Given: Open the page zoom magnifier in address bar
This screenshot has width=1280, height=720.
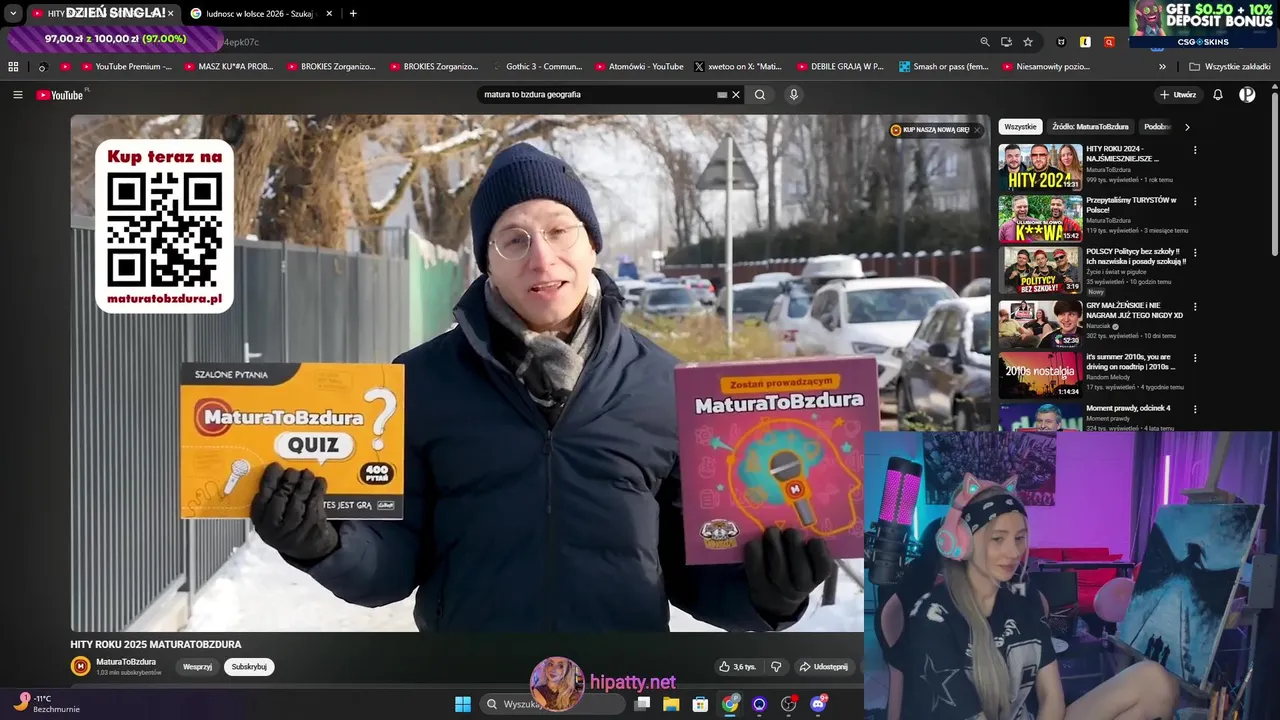Looking at the screenshot, I should tap(985, 42).
